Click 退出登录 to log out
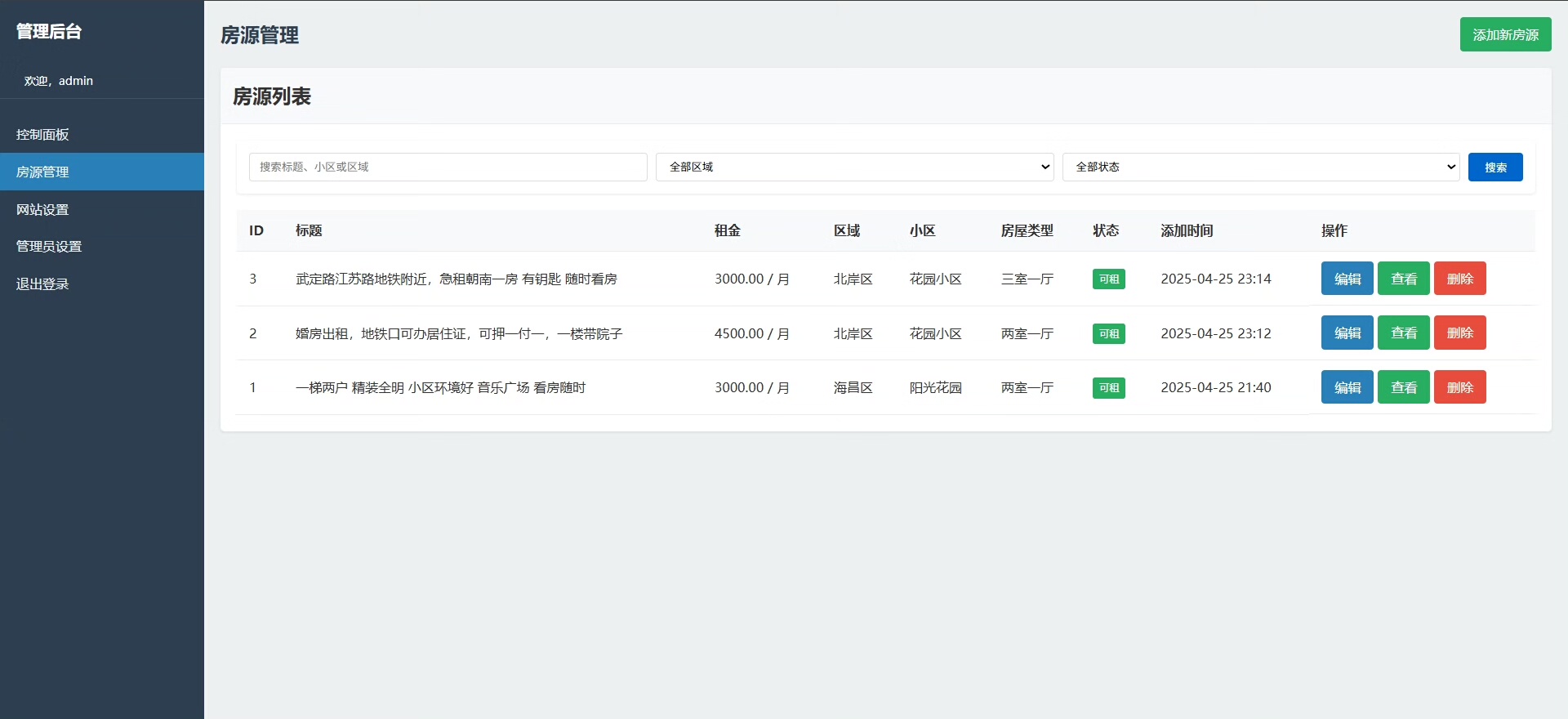Image resolution: width=1568 pixels, height=719 pixels. pos(42,284)
